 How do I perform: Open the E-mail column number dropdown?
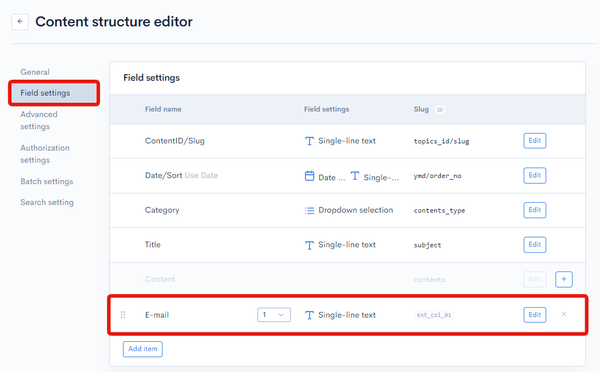click(x=274, y=315)
